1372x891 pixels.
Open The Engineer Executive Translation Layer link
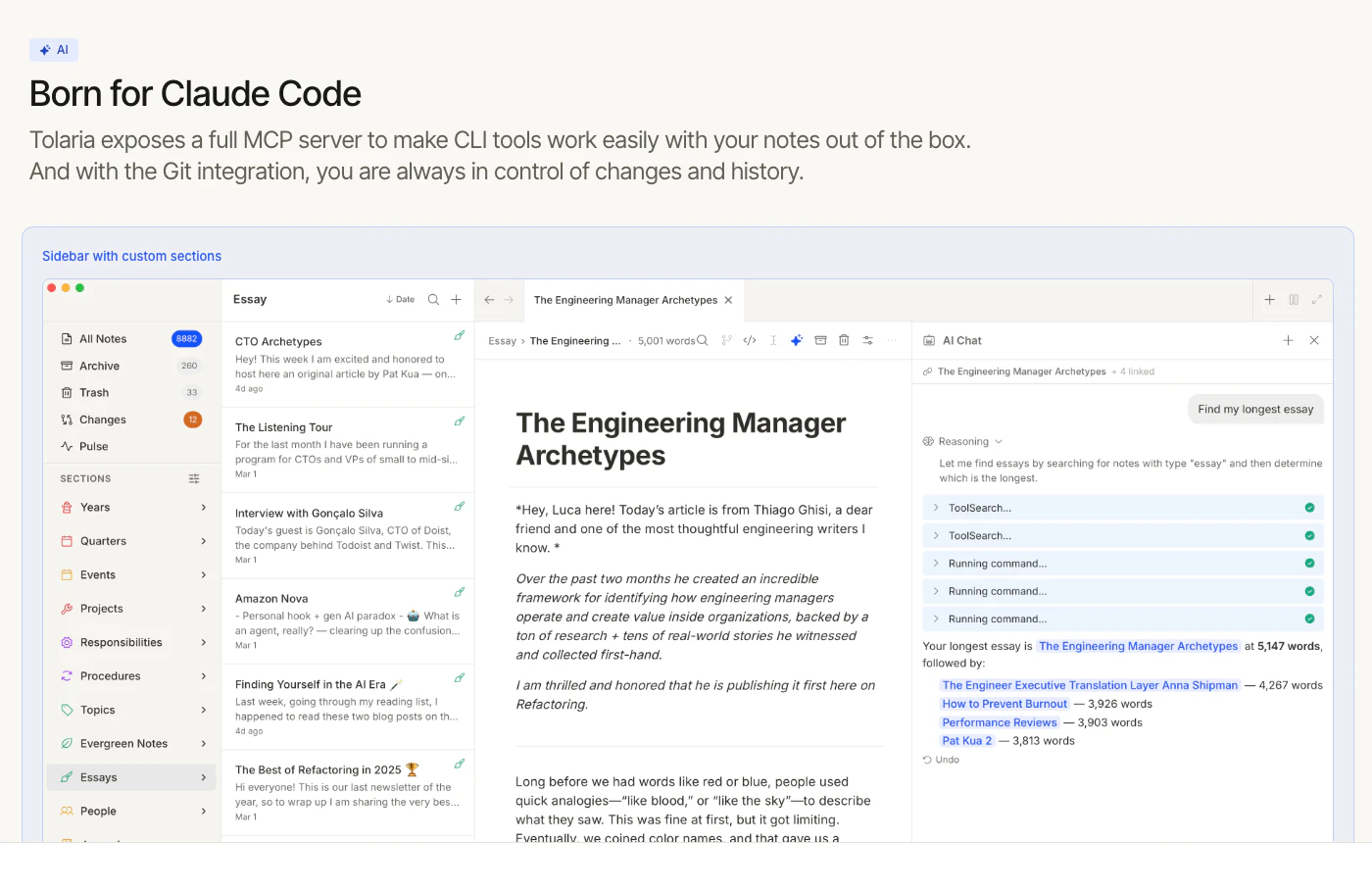point(1090,686)
